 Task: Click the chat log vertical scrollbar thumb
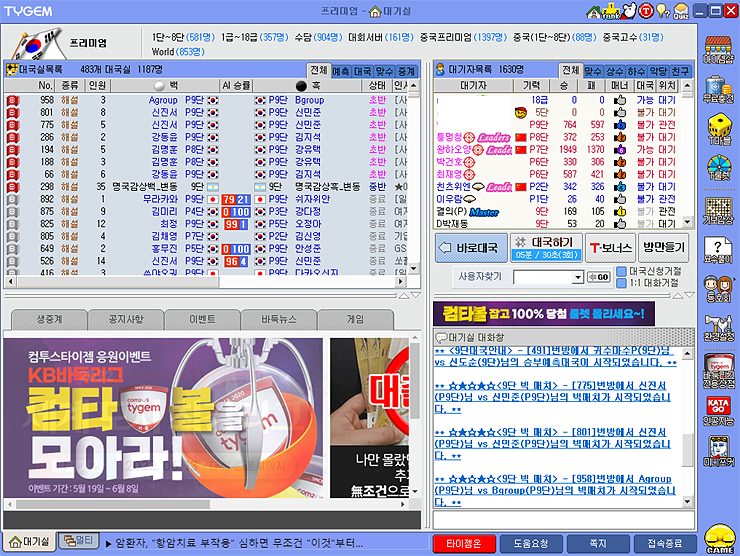687,450
